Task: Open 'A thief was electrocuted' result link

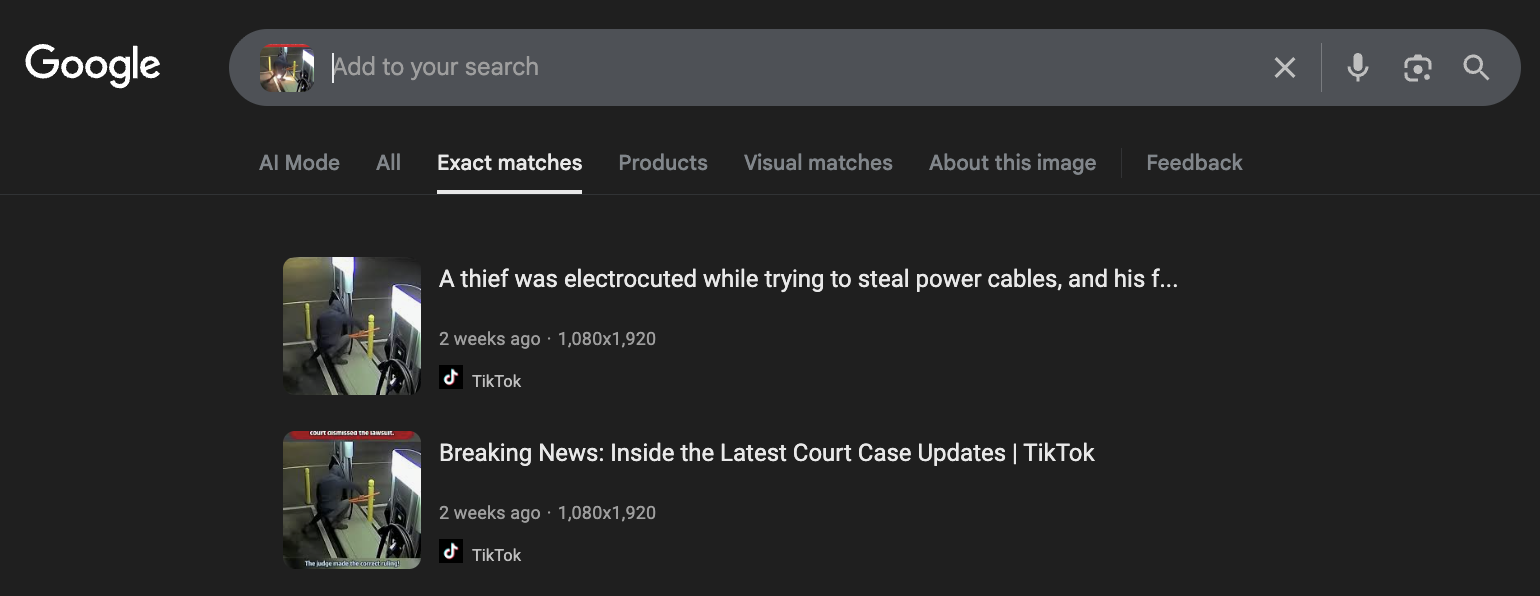Action: point(808,279)
